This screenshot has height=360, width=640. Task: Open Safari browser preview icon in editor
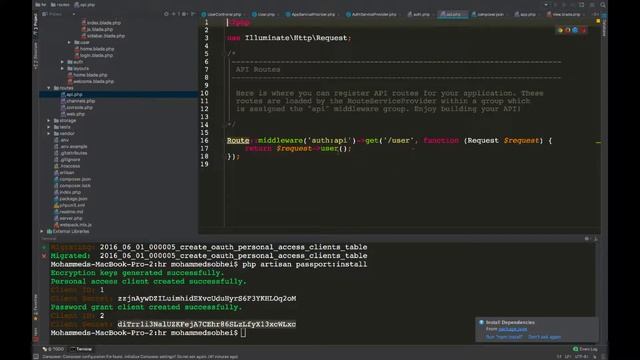point(575,30)
